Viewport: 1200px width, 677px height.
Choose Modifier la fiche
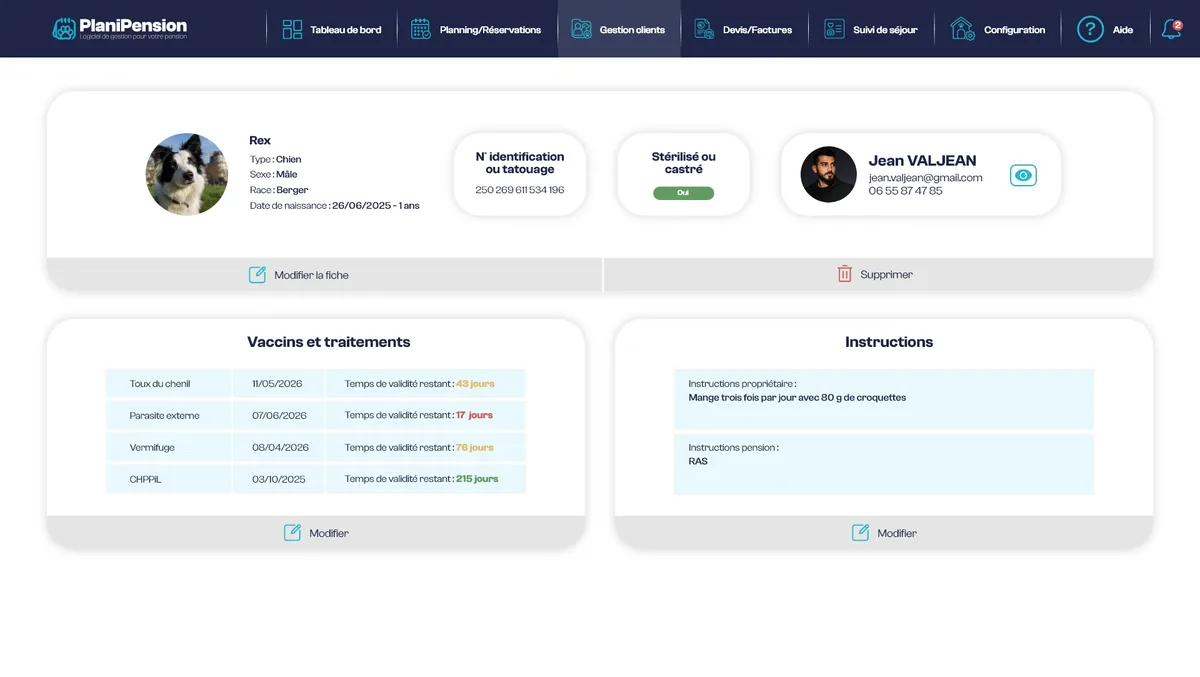[312, 275]
